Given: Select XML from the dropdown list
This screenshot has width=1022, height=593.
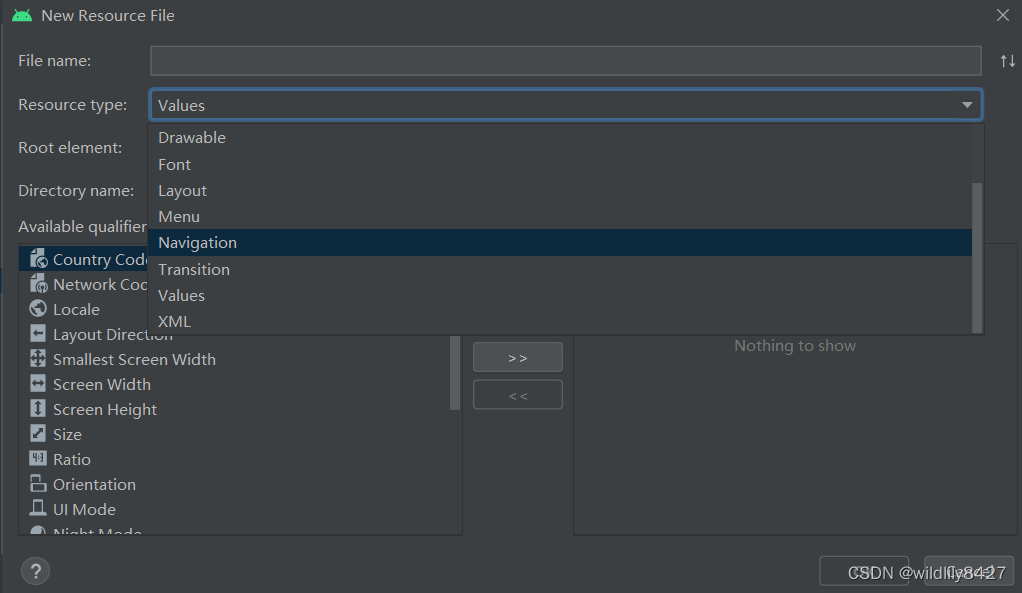Looking at the screenshot, I should point(174,322).
